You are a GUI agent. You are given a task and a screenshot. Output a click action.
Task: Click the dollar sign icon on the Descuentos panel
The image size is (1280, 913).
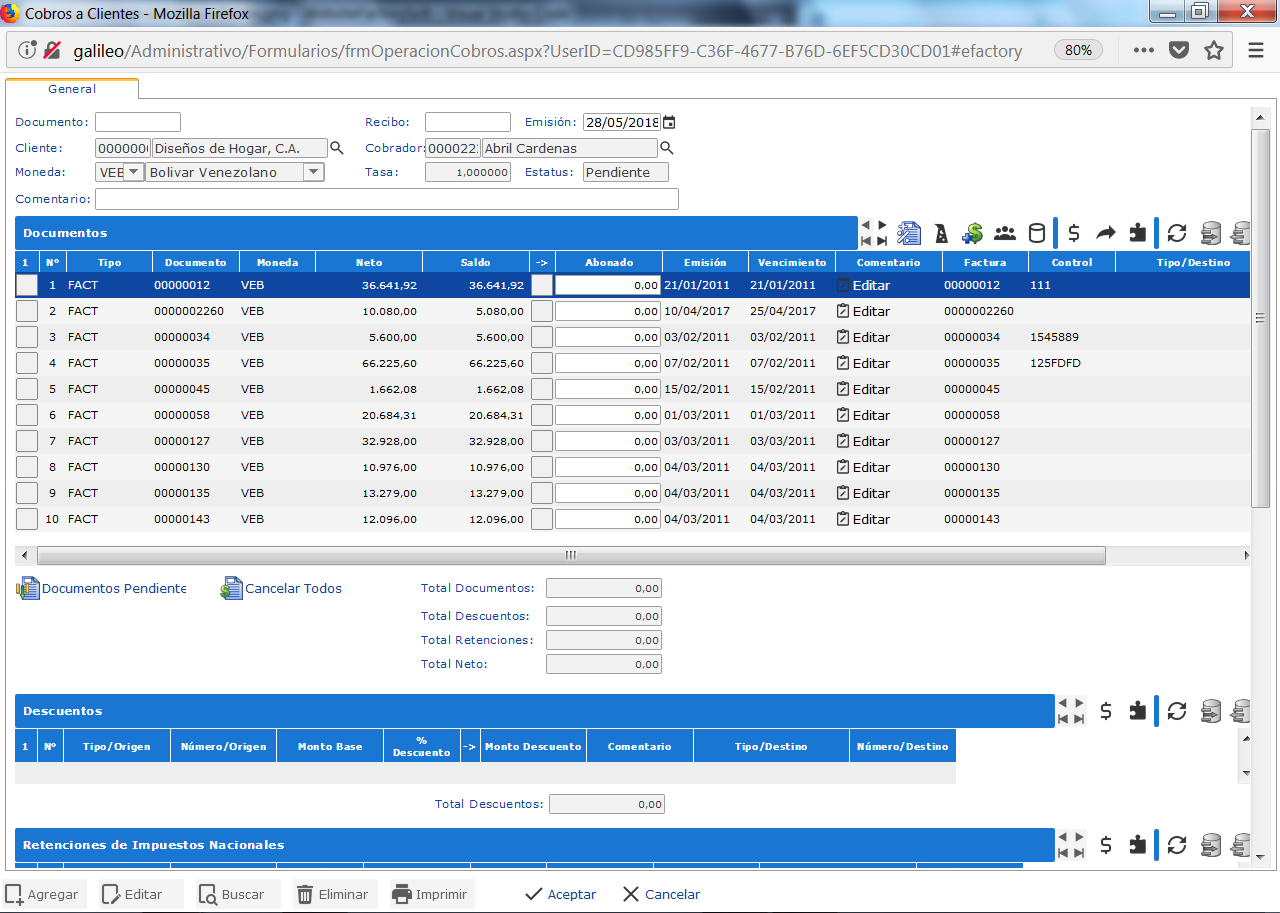click(x=1105, y=711)
